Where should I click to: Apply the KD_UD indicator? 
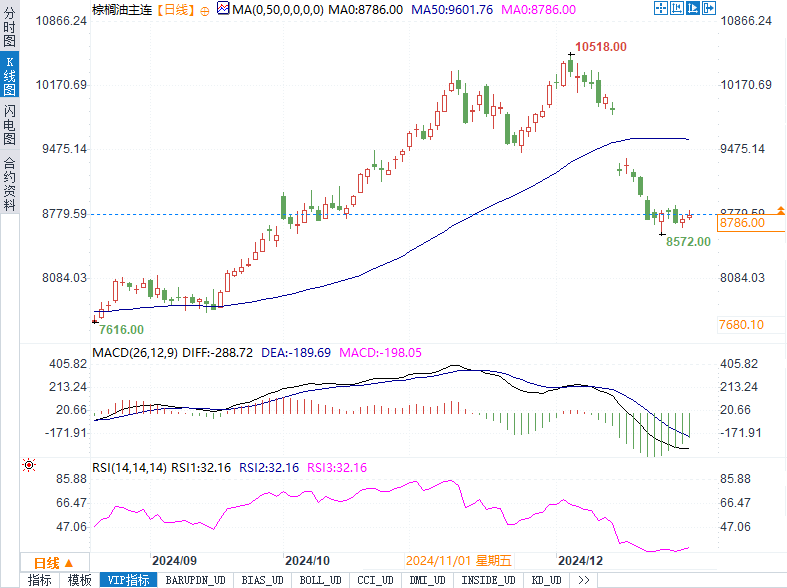point(545,580)
